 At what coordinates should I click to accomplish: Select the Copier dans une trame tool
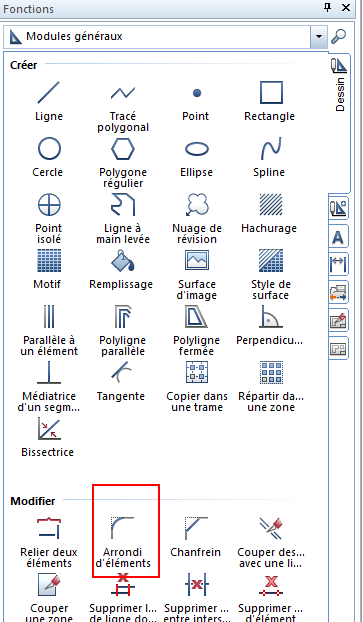point(197,386)
